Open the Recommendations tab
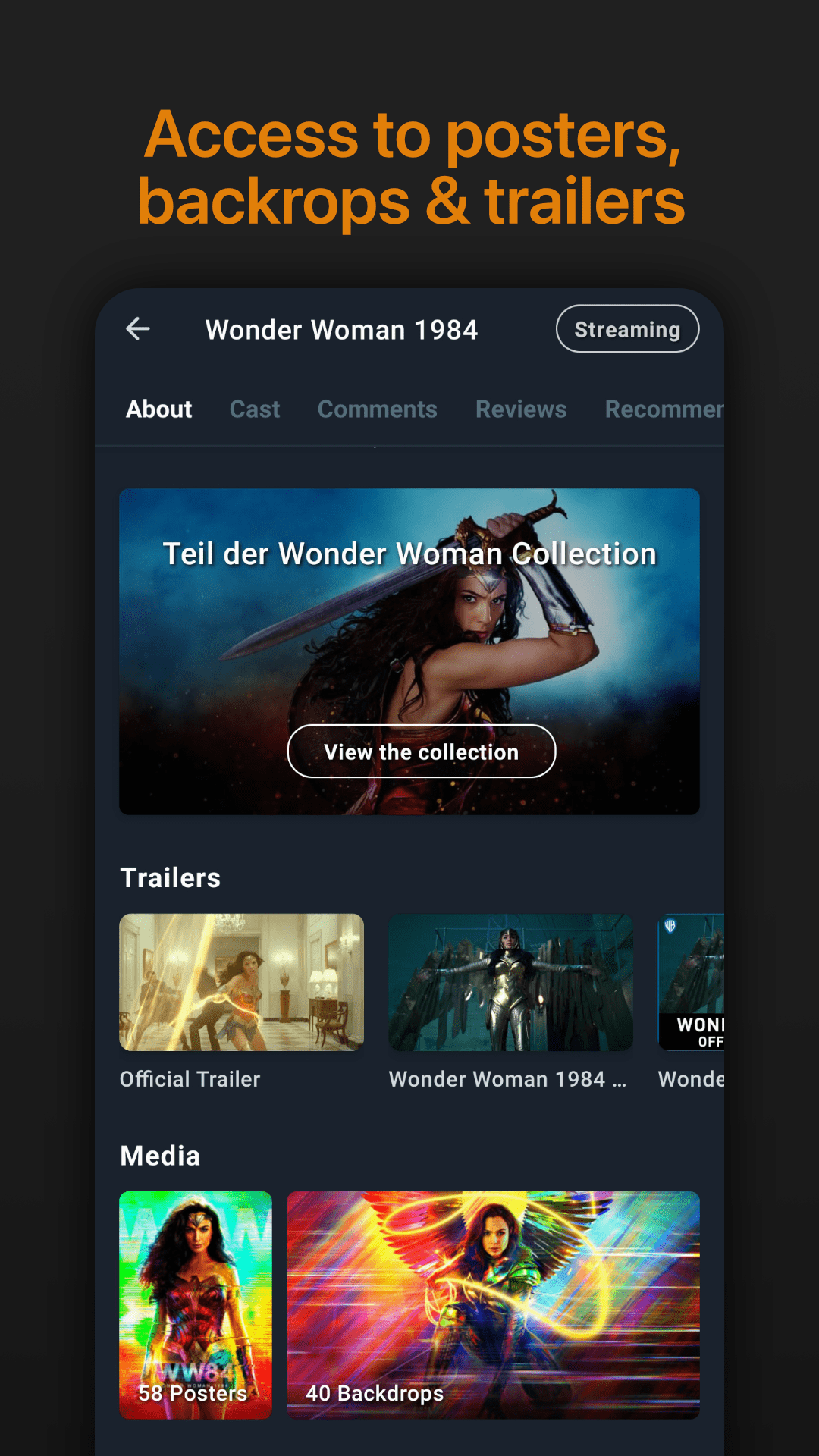This screenshot has width=819, height=1456. (664, 409)
